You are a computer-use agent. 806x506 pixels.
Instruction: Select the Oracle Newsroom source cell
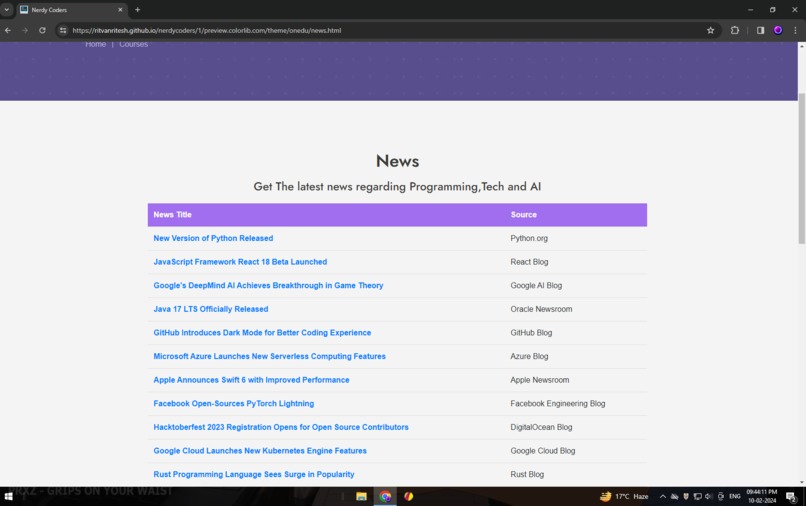tap(541, 309)
